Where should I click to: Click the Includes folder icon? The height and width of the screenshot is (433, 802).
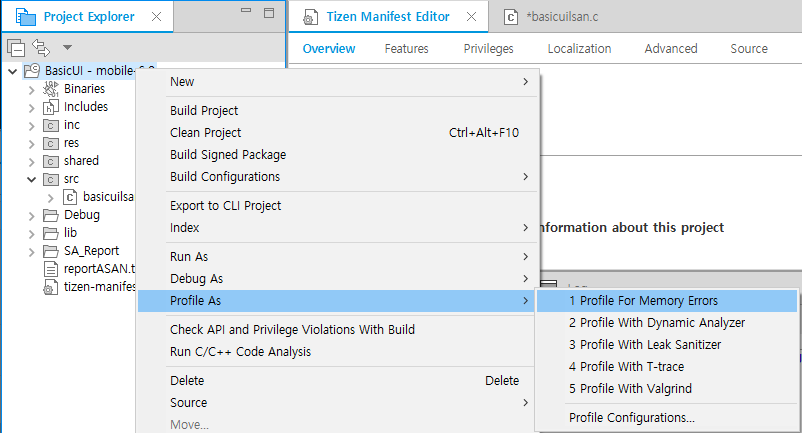(50, 107)
